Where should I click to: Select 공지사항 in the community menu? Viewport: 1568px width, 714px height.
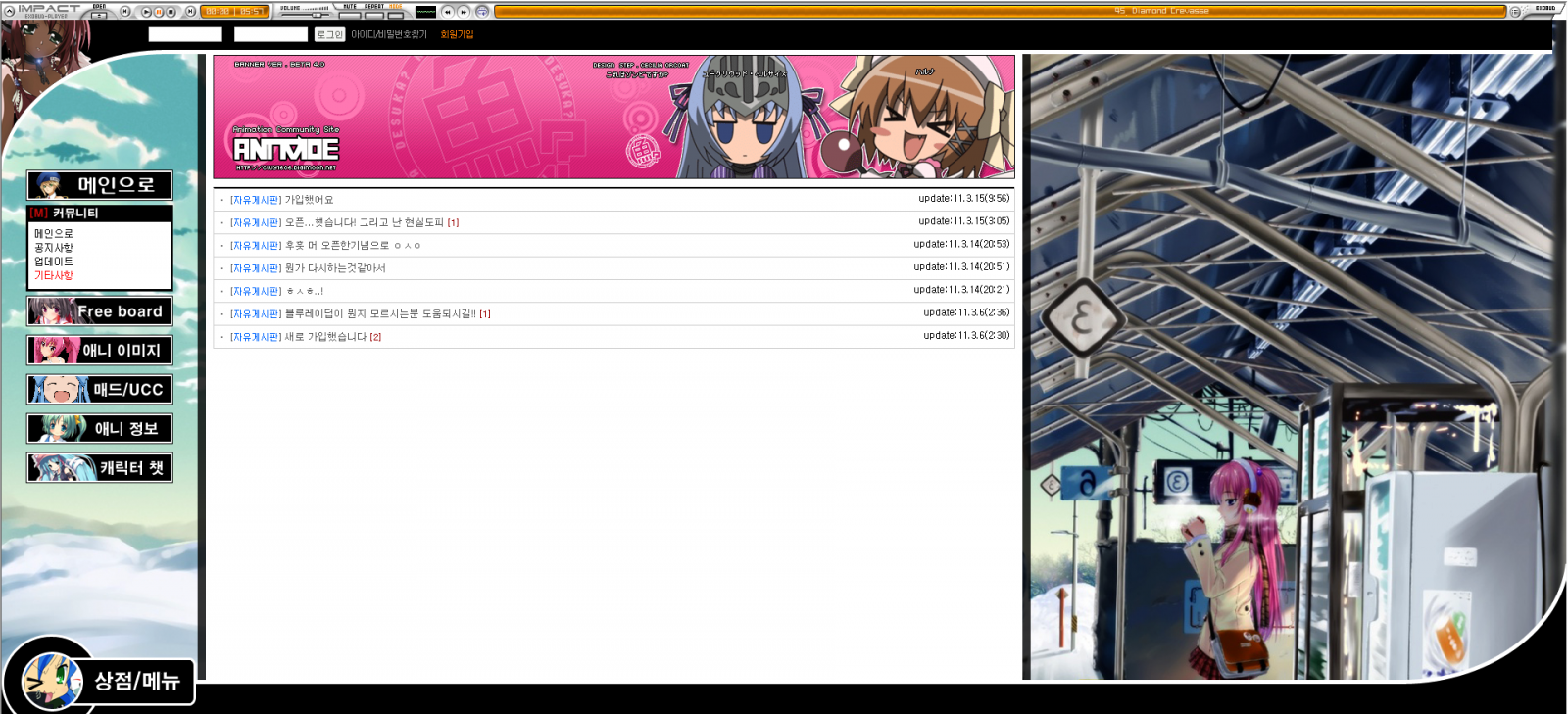click(54, 248)
